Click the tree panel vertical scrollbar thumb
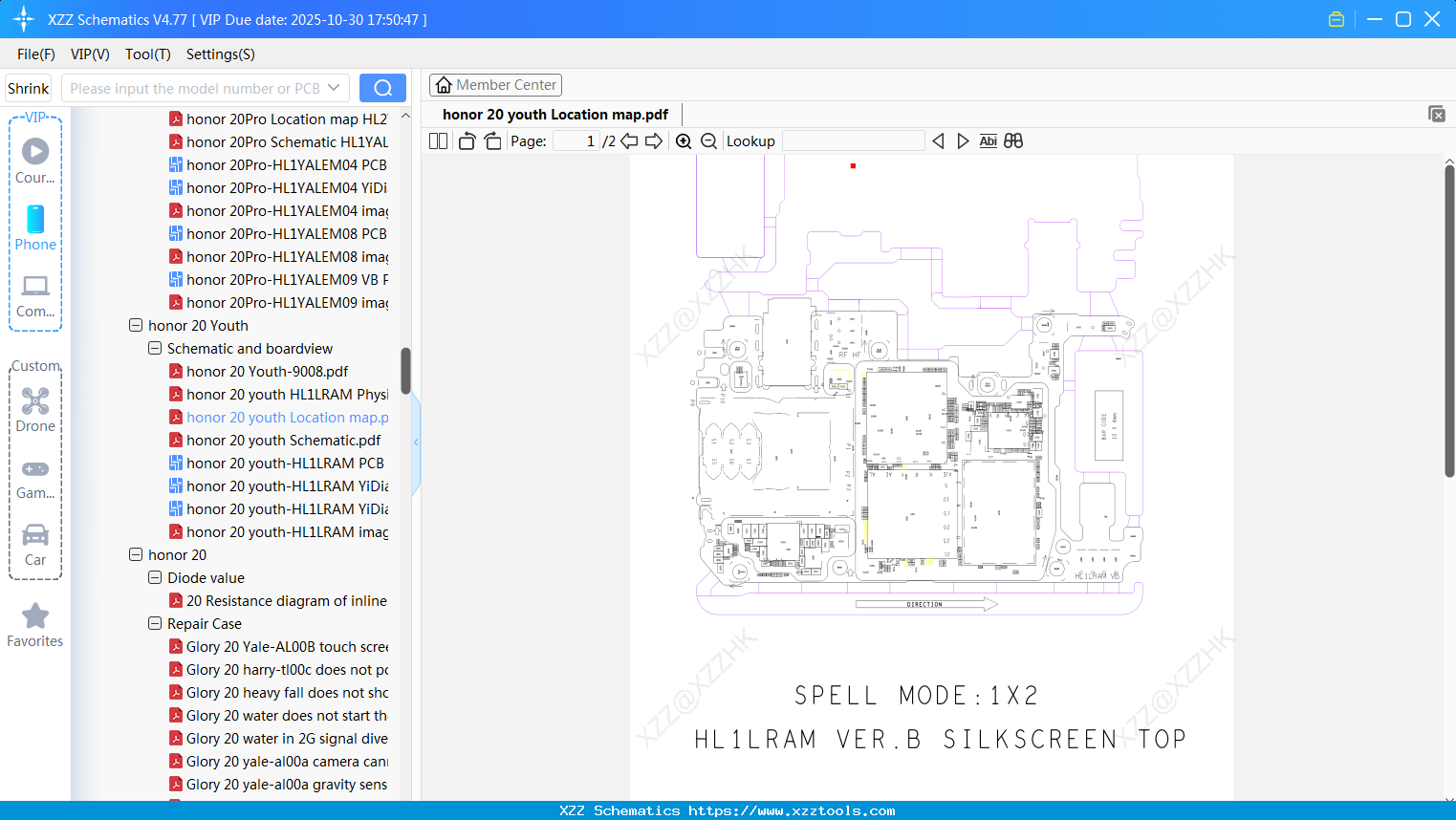This screenshot has width=1456, height=820. [405, 371]
